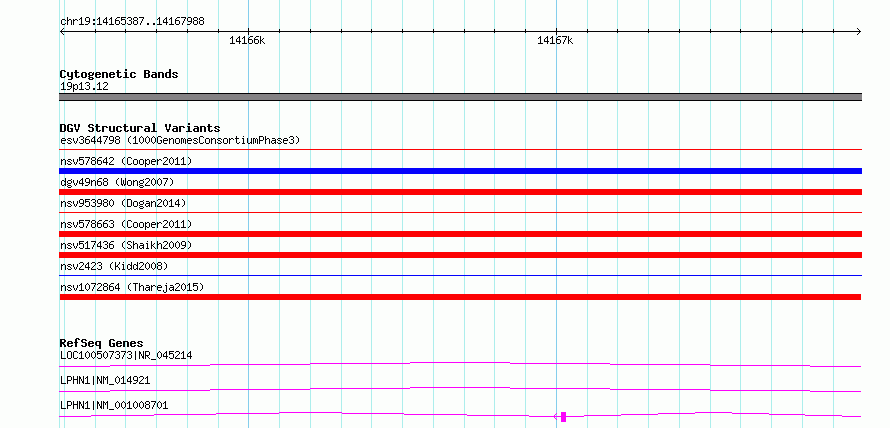Click the red dgv49n68 variant bar

click(x=460, y=192)
